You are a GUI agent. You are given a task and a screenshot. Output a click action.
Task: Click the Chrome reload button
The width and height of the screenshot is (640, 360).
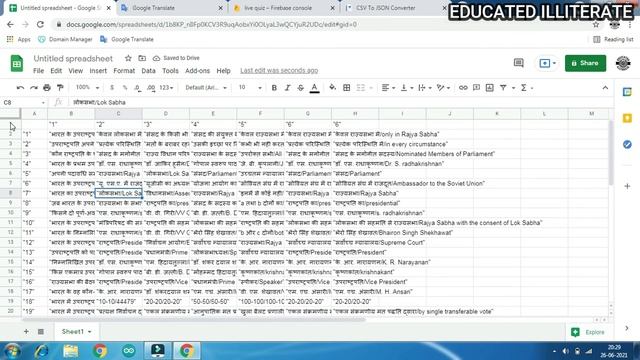coord(40,24)
